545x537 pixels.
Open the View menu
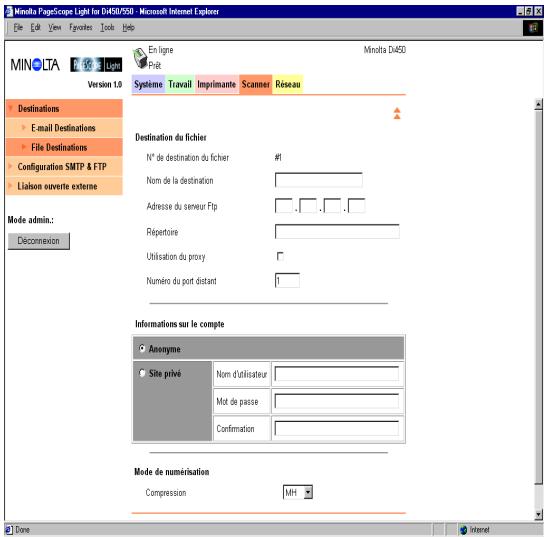pos(55,27)
